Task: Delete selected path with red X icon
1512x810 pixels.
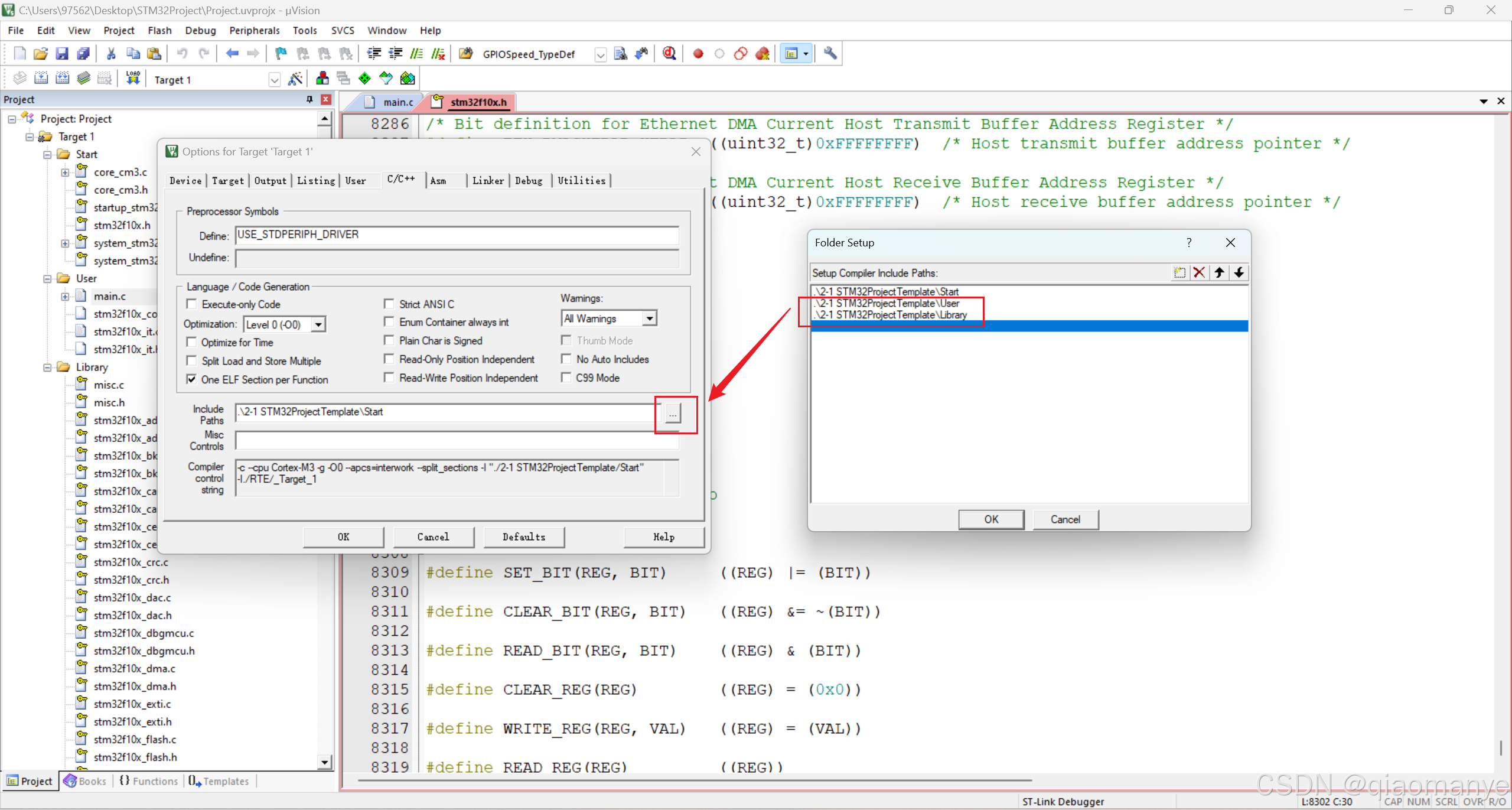Action: click(x=1199, y=272)
